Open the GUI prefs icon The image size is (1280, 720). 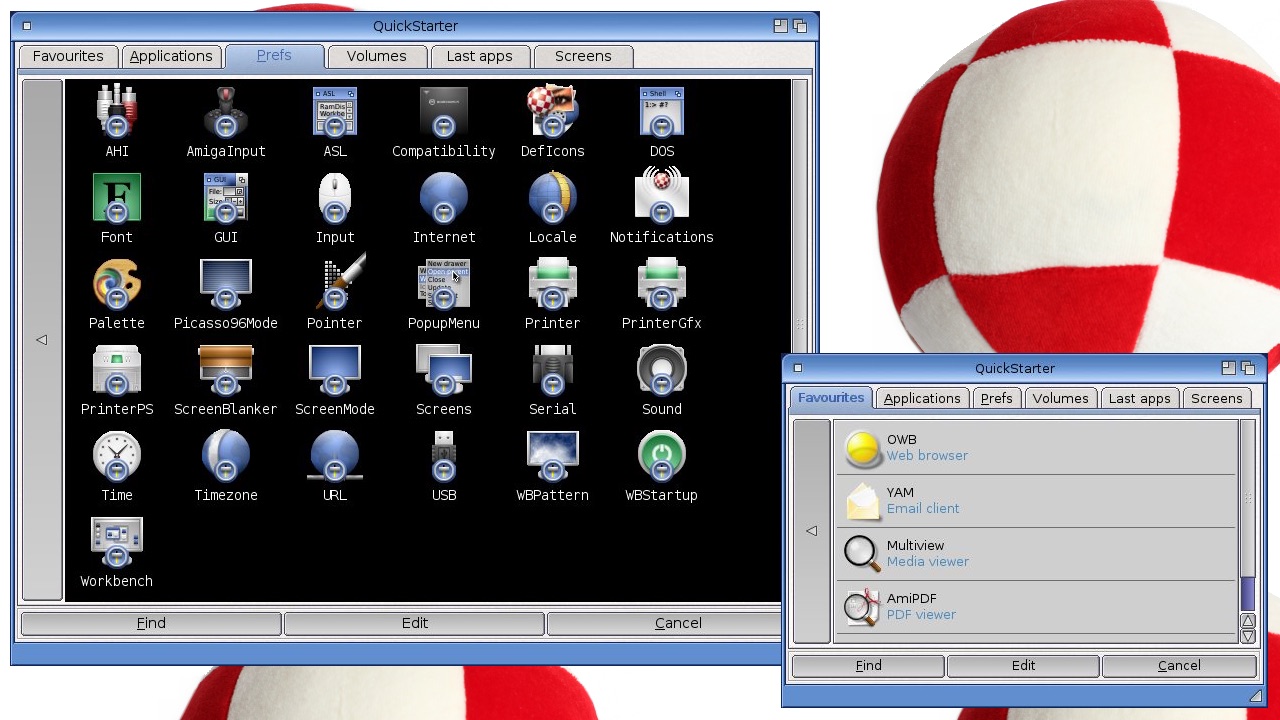click(x=226, y=198)
